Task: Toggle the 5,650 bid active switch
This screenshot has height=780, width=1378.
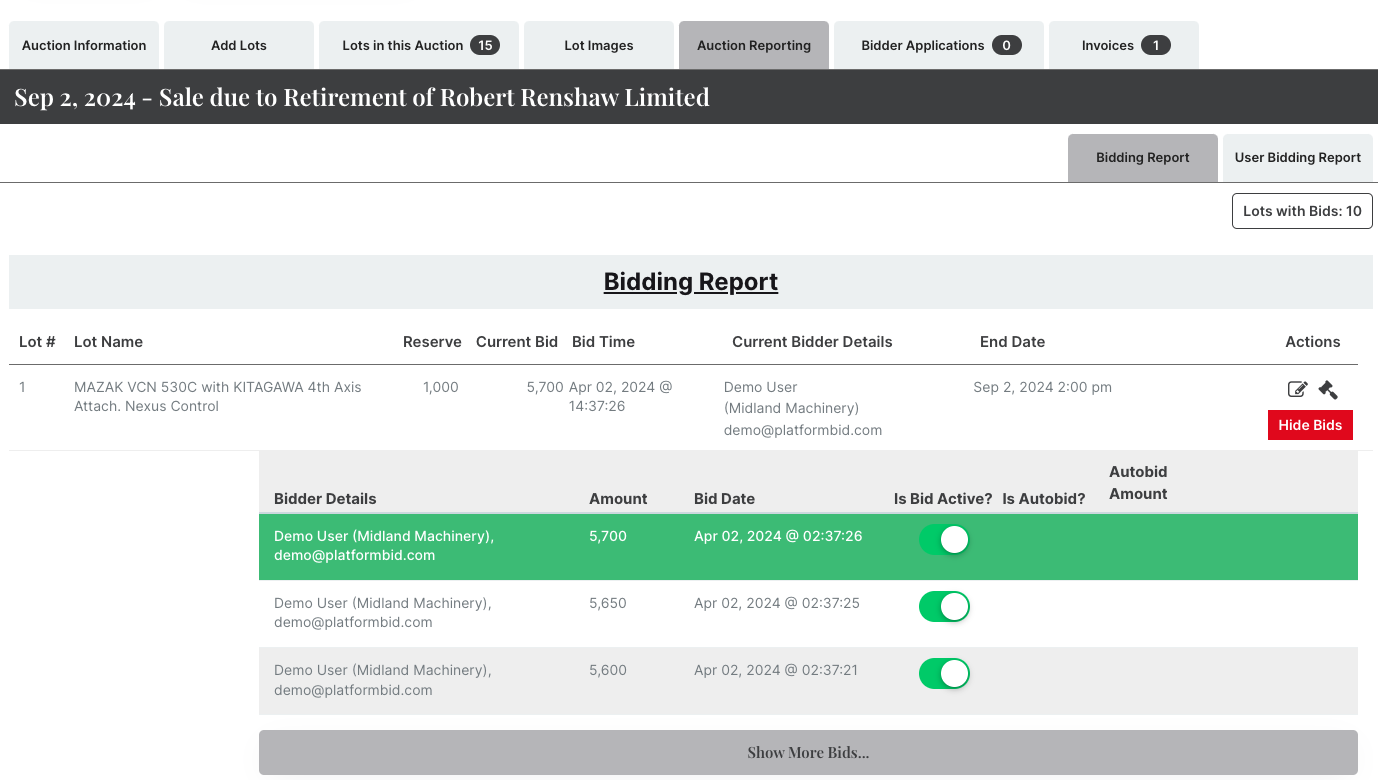Action: pos(944,607)
